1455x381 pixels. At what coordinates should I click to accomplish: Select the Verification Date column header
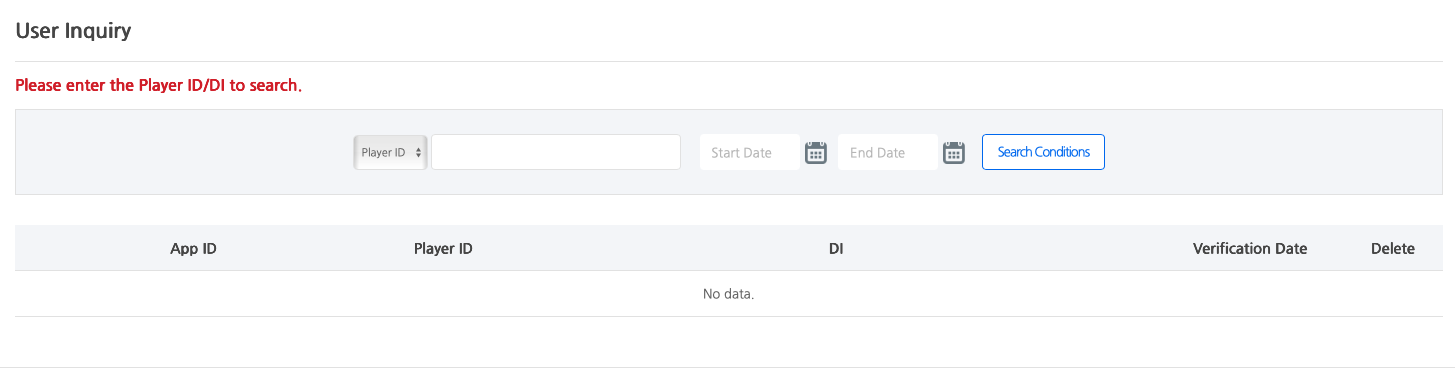1250,249
